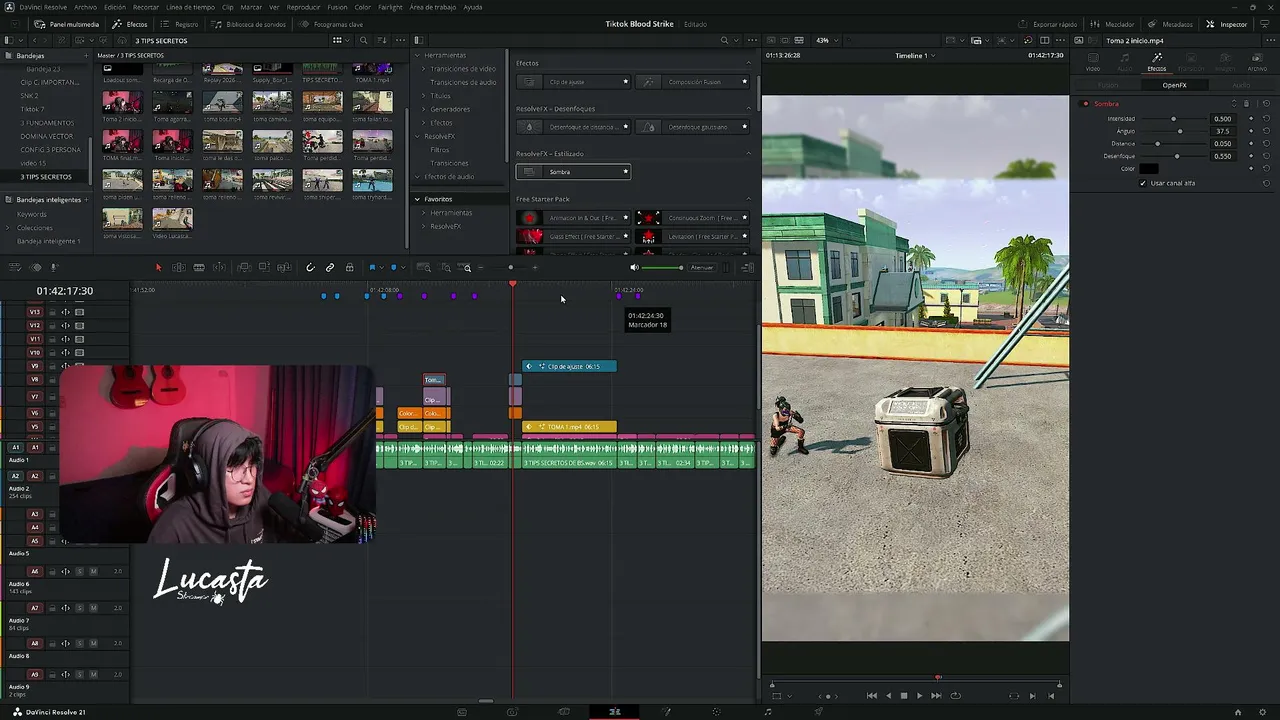The width and height of the screenshot is (1280, 720).
Task: Select the red arrow Selection mode tool
Action: click(x=158, y=267)
